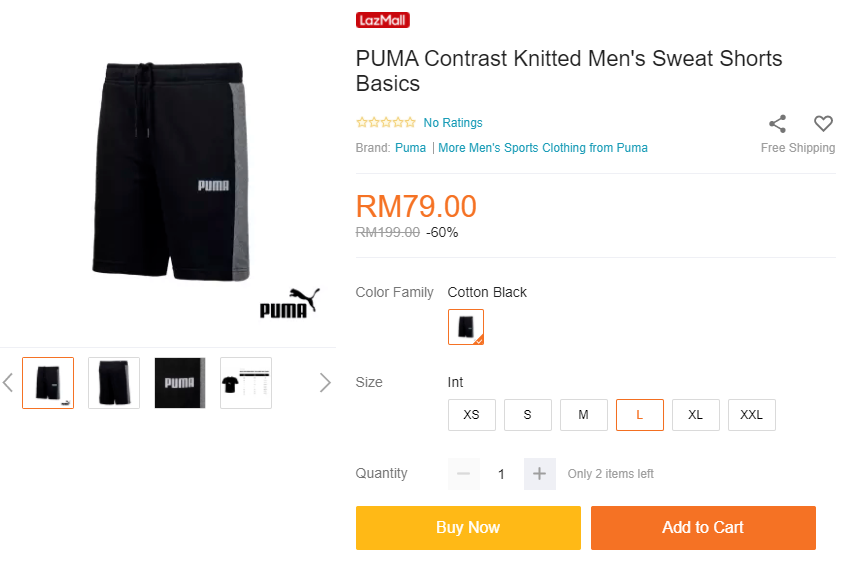This screenshot has width=848, height=569.
Task: Decrease quantity with minus button
Action: [464, 474]
